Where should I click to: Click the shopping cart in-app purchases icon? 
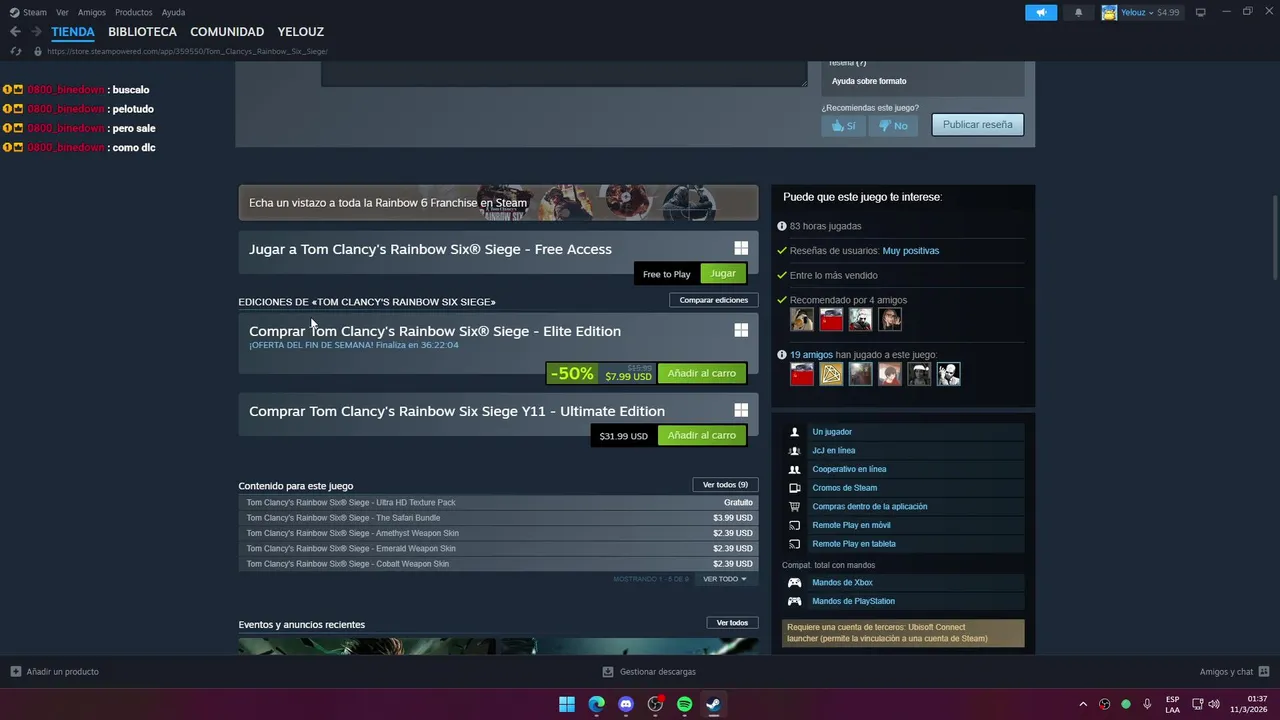[795, 507]
